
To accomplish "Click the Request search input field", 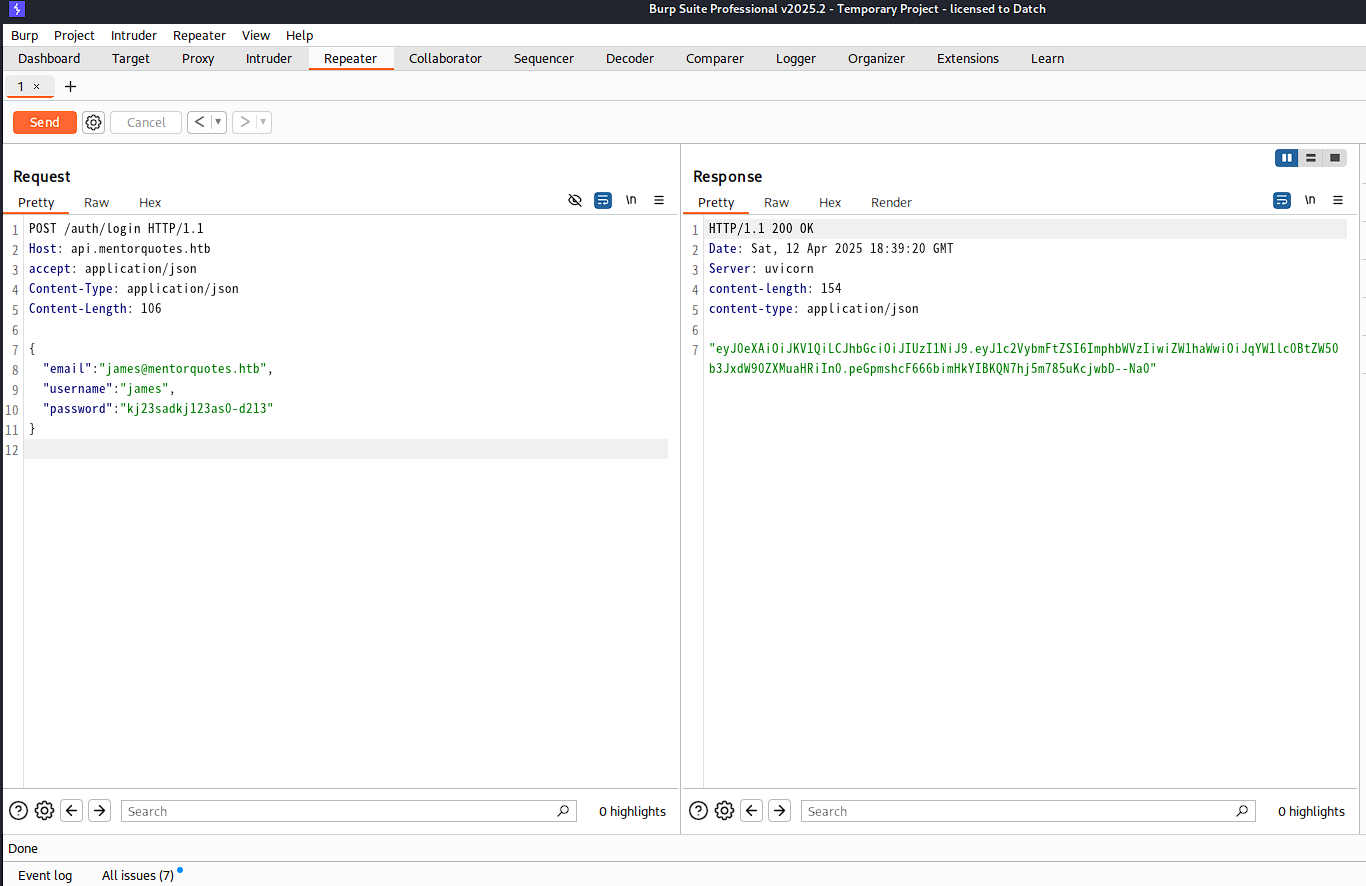I will (x=349, y=811).
